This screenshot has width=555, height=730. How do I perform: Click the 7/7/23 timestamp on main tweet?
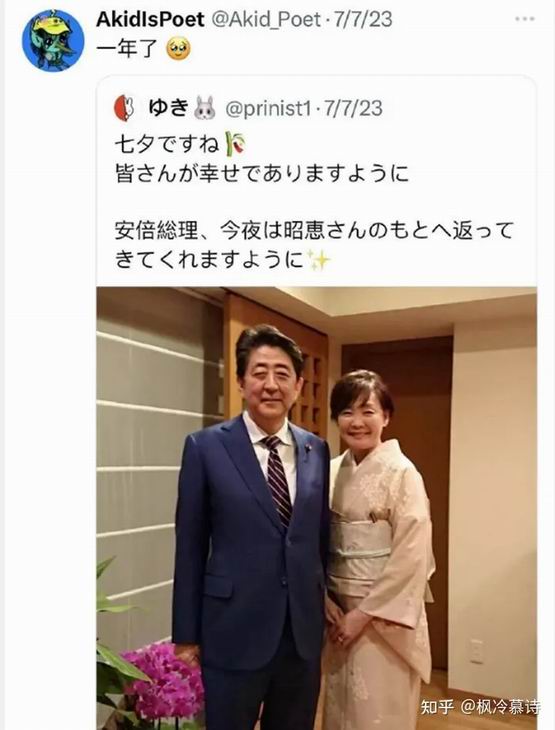point(363,20)
